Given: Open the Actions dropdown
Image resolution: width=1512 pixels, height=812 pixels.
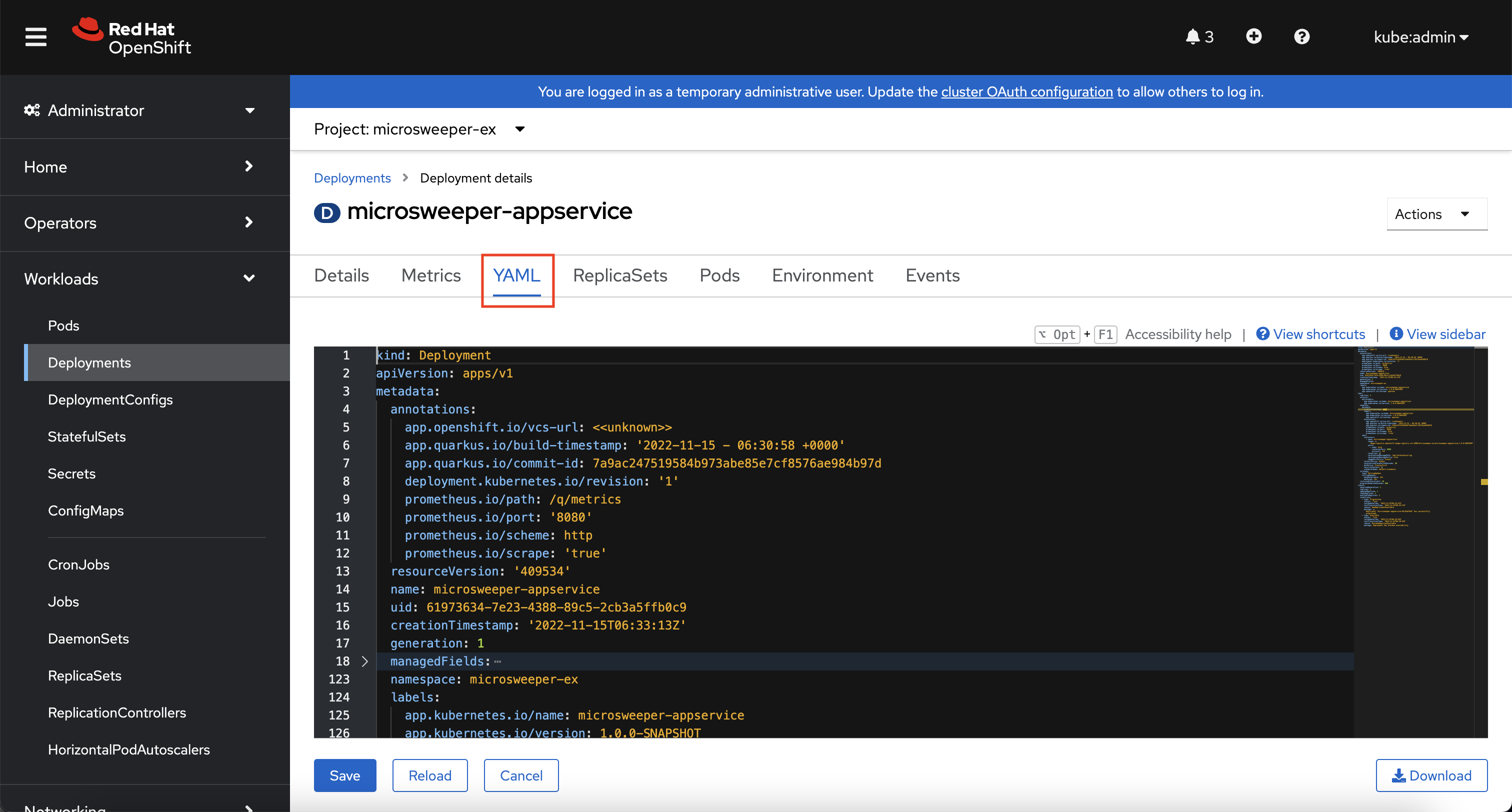Looking at the screenshot, I should coord(1437,214).
